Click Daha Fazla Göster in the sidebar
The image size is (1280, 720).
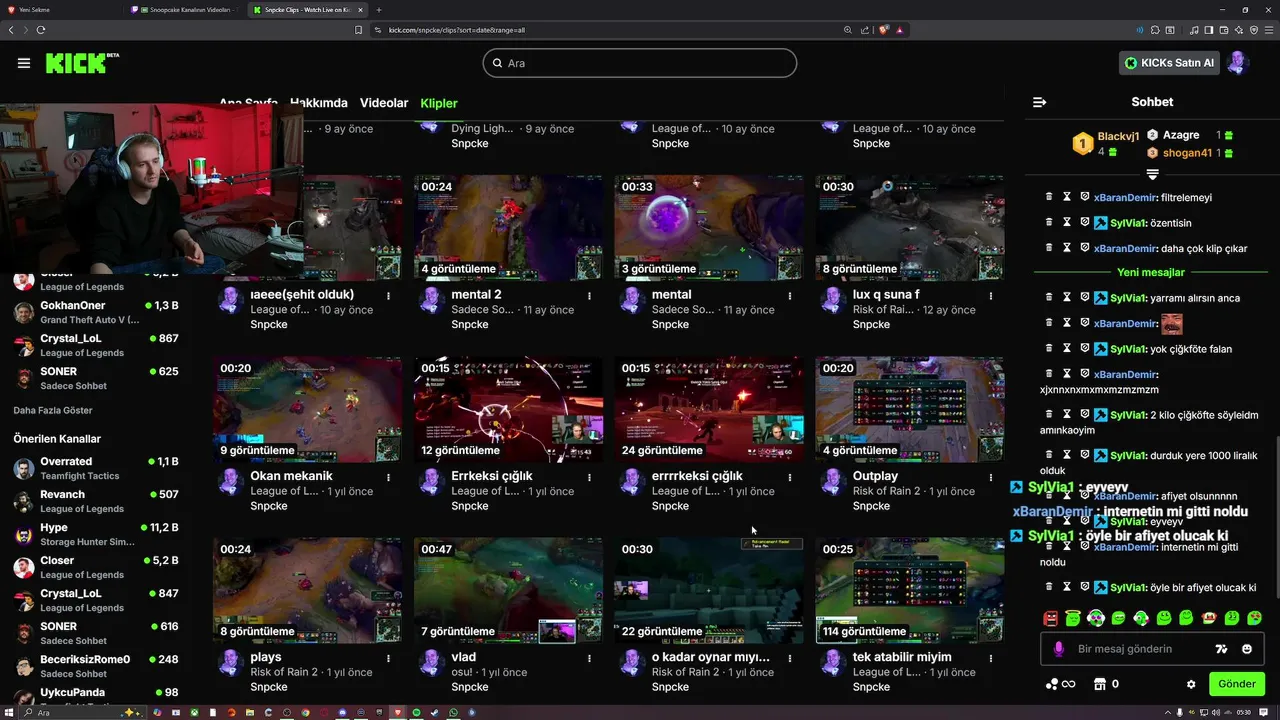click(x=53, y=410)
